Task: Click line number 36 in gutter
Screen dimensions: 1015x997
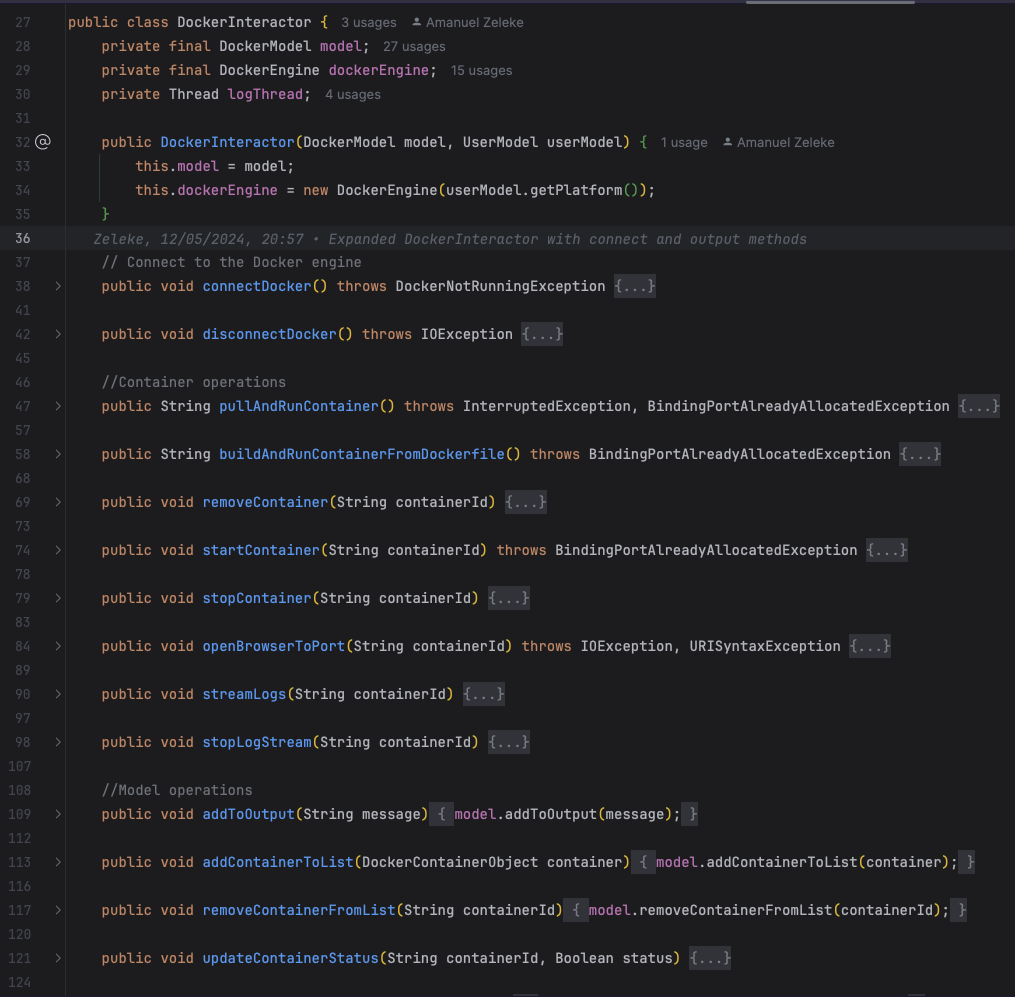Action: click(23, 238)
